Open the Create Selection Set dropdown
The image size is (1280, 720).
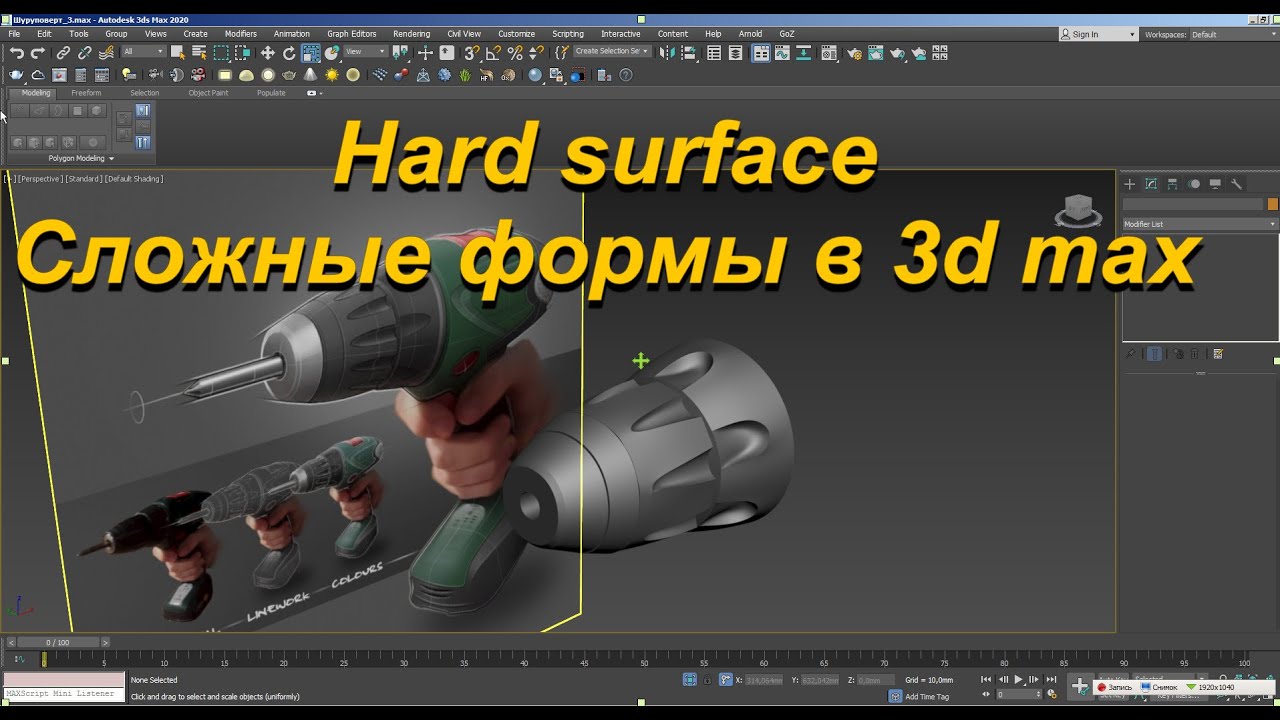(x=612, y=51)
